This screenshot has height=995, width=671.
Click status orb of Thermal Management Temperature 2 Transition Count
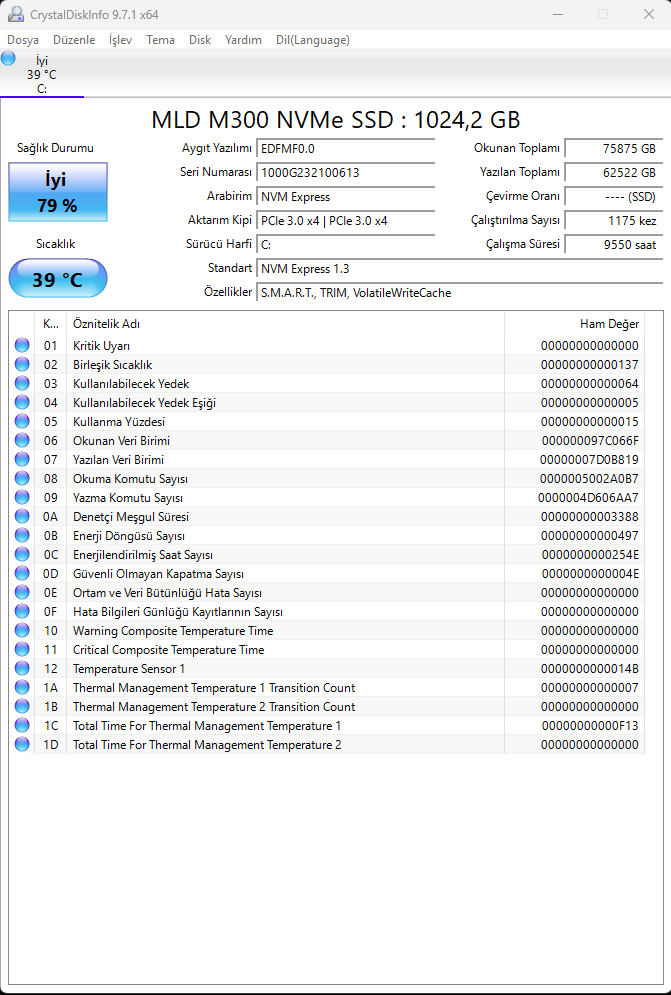[x=22, y=706]
